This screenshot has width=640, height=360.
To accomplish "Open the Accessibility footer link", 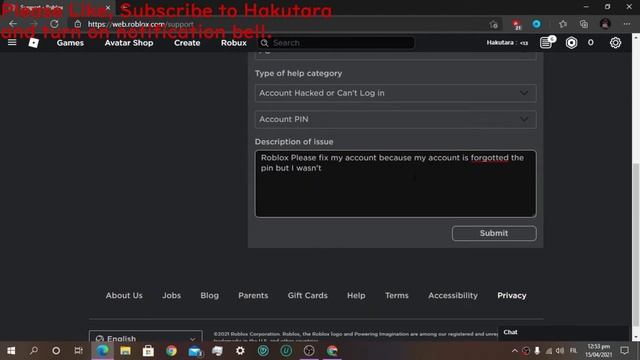I will [x=453, y=295].
